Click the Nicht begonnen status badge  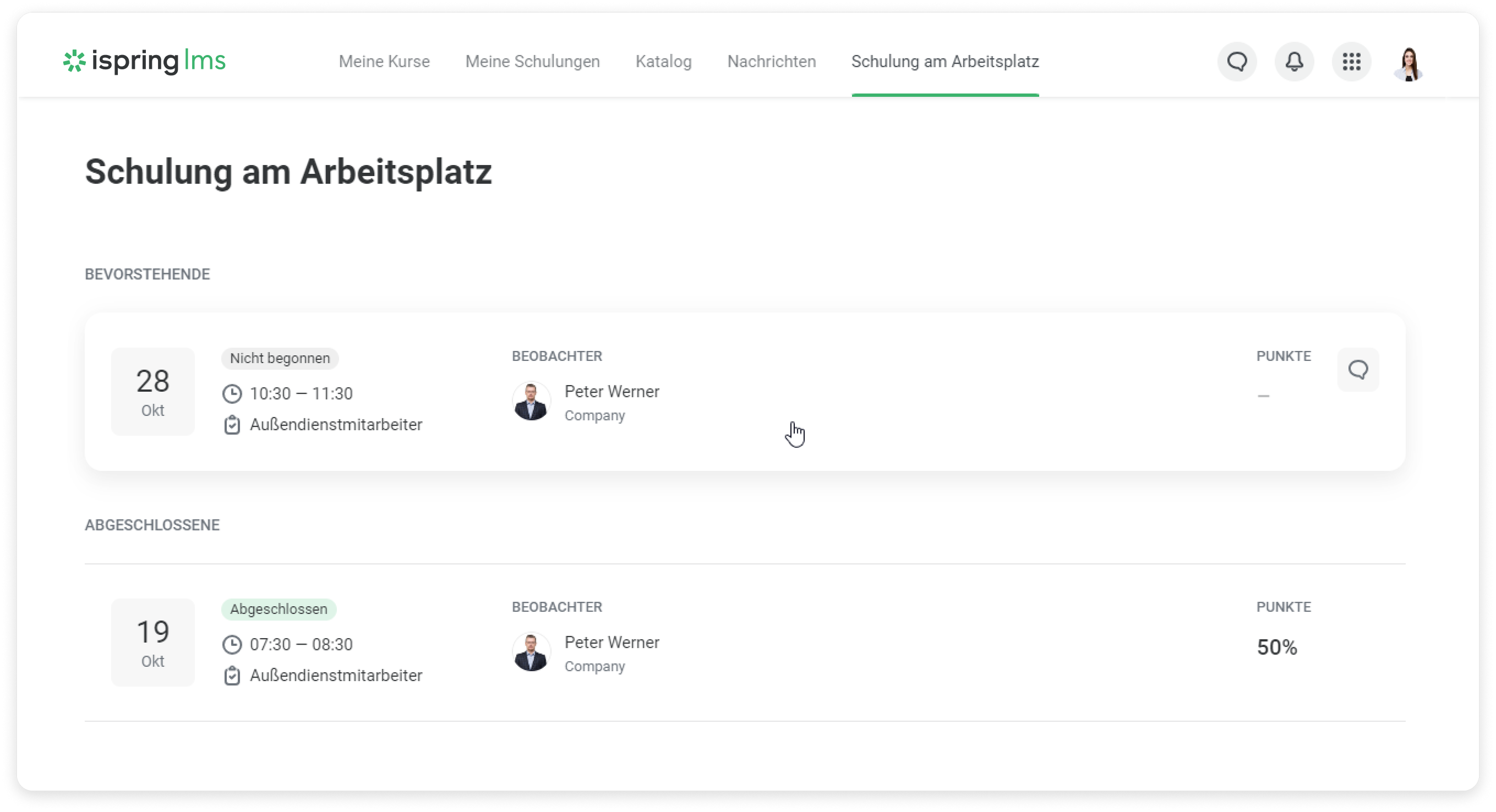[x=280, y=358]
